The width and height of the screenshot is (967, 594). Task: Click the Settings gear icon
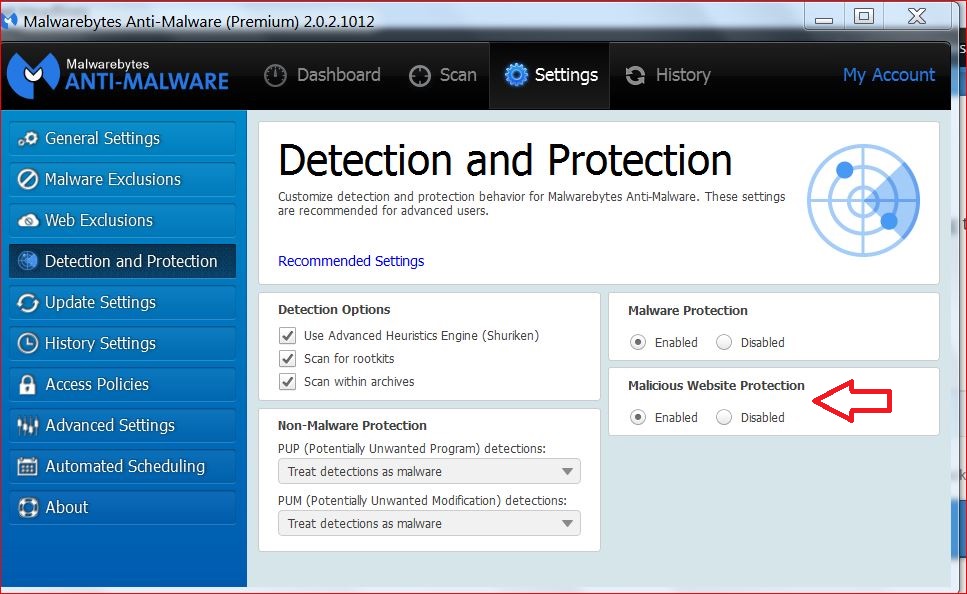tap(516, 75)
